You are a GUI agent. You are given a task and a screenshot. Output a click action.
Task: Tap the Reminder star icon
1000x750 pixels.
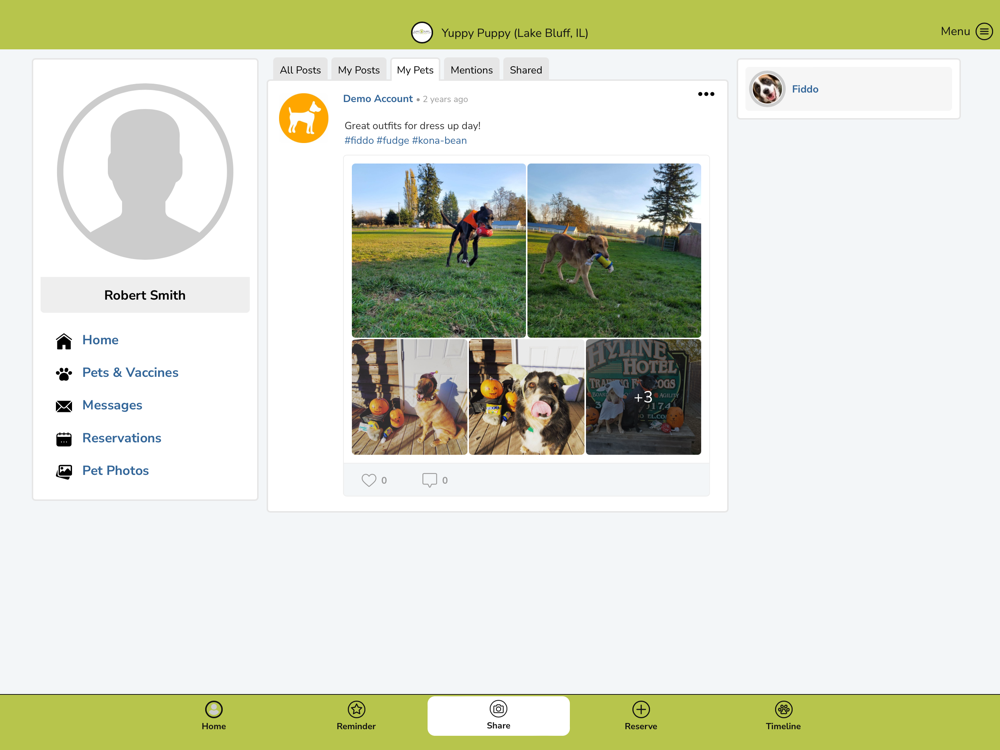356,709
